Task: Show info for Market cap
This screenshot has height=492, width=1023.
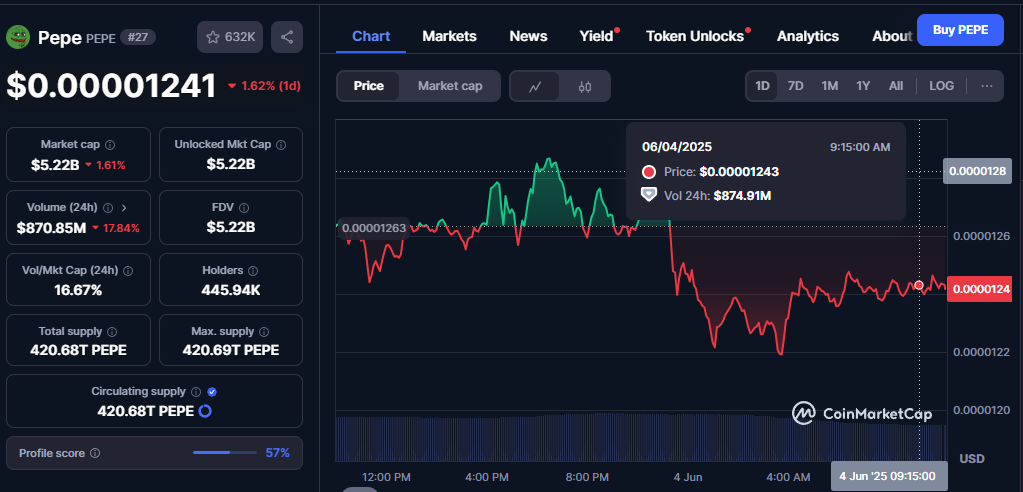Action: [x=110, y=144]
